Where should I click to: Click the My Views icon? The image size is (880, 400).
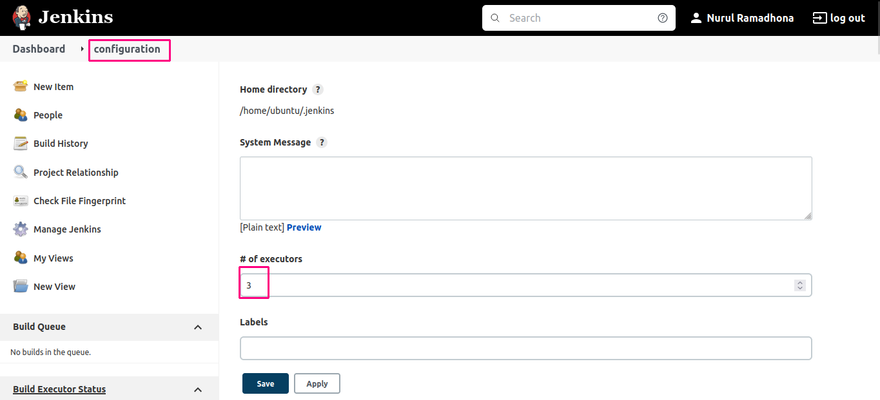tap(21, 258)
